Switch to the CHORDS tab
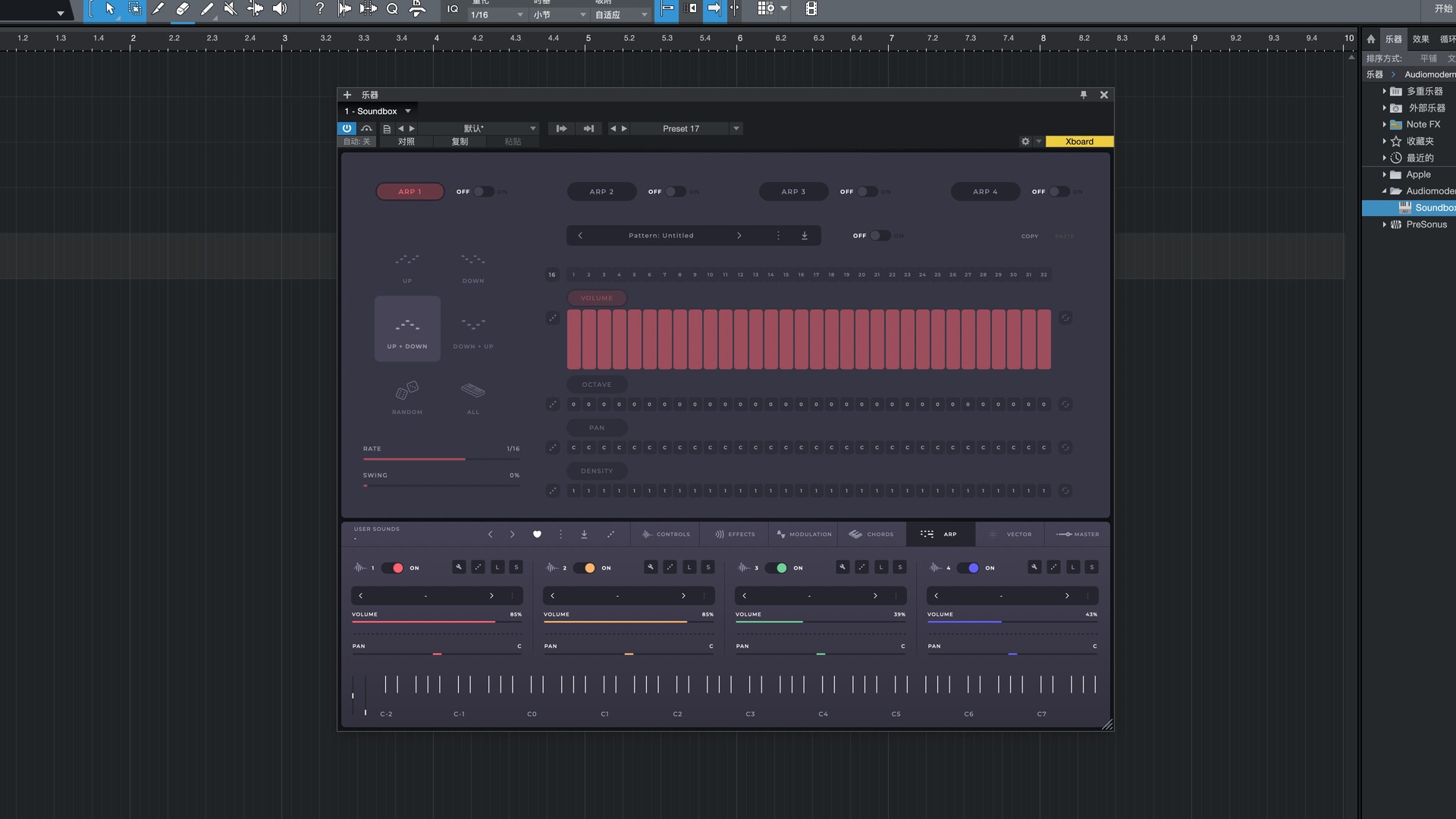Viewport: 1456px width, 819px height. (871, 535)
